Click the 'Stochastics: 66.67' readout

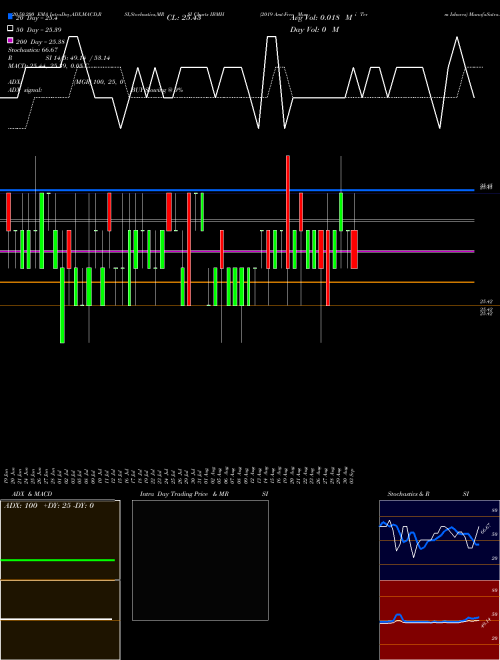(33, 50)
